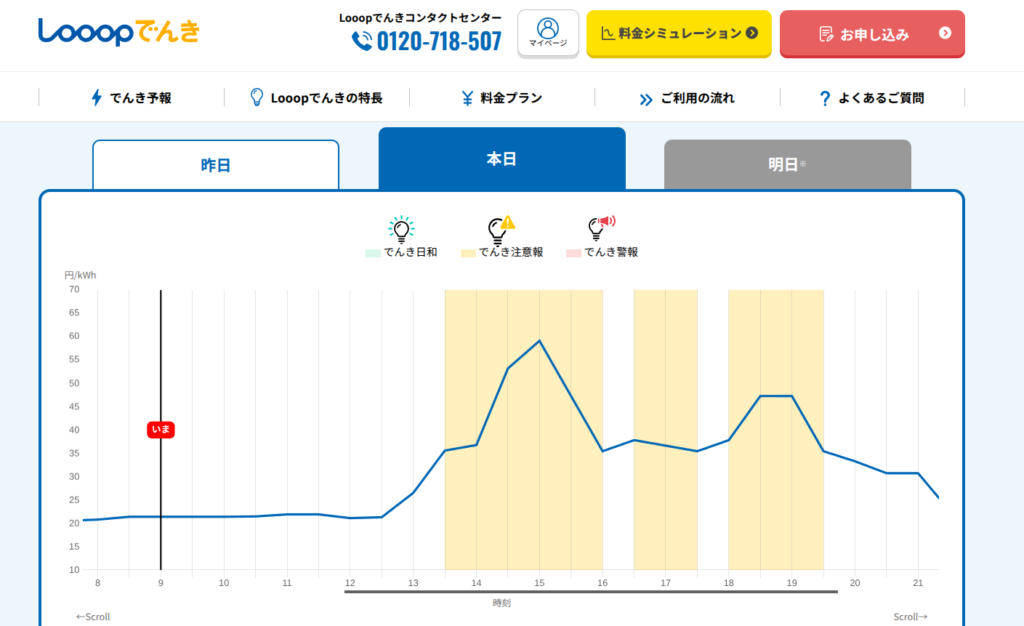
Task: Click the 時刻 axis label
Action: pyautogui.click(x=502, y=603)
